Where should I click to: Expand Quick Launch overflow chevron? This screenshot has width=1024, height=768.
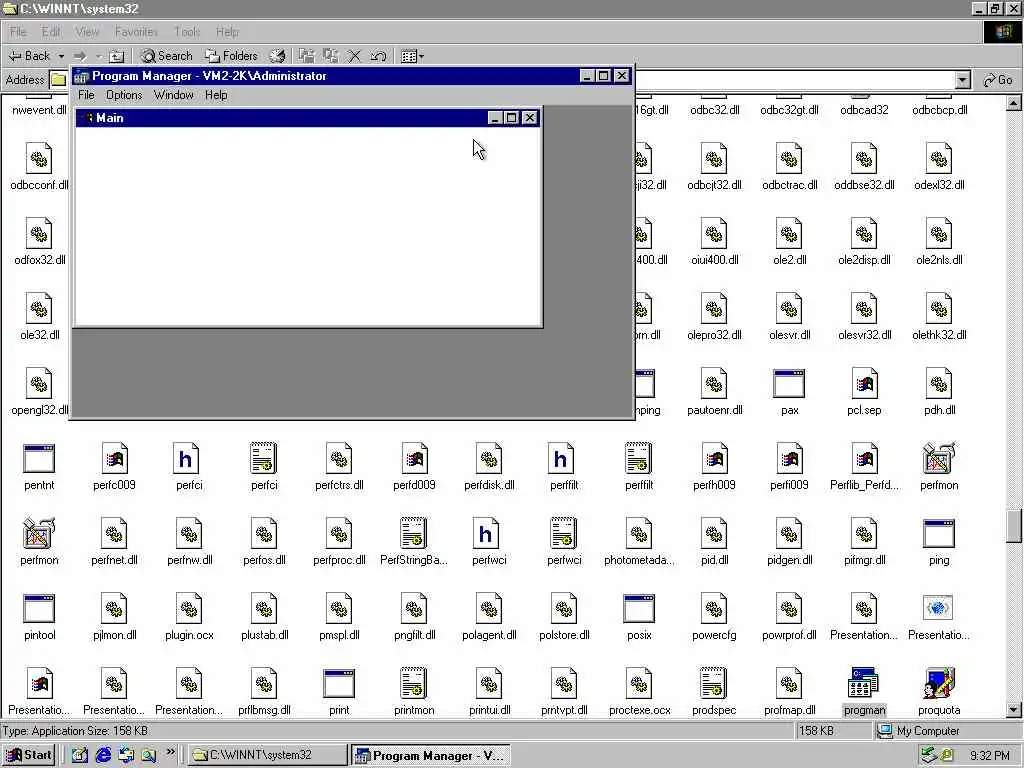tap(170, 752)
